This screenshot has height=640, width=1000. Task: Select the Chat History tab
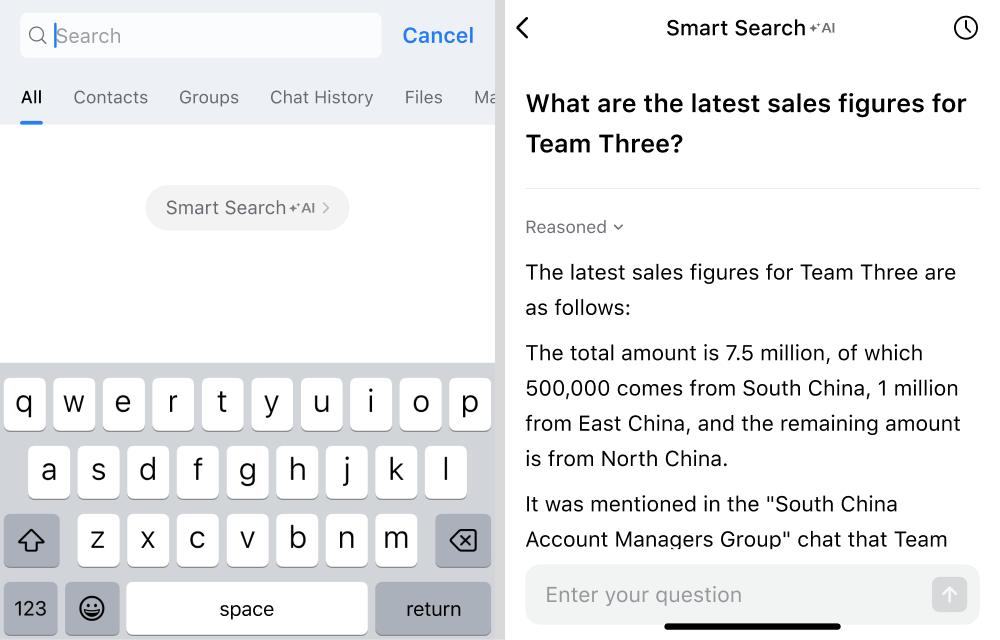click(321, 97)
